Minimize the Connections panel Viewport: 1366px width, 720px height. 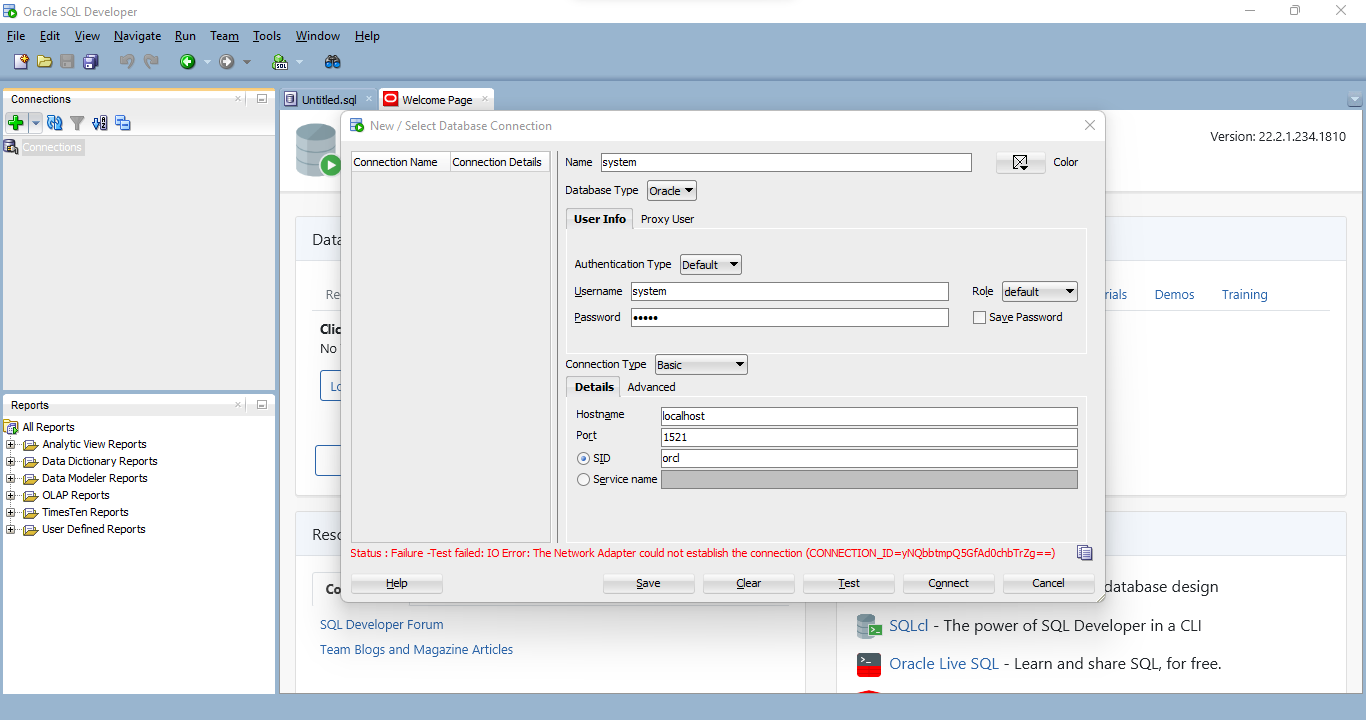click(x=262, y=99)
